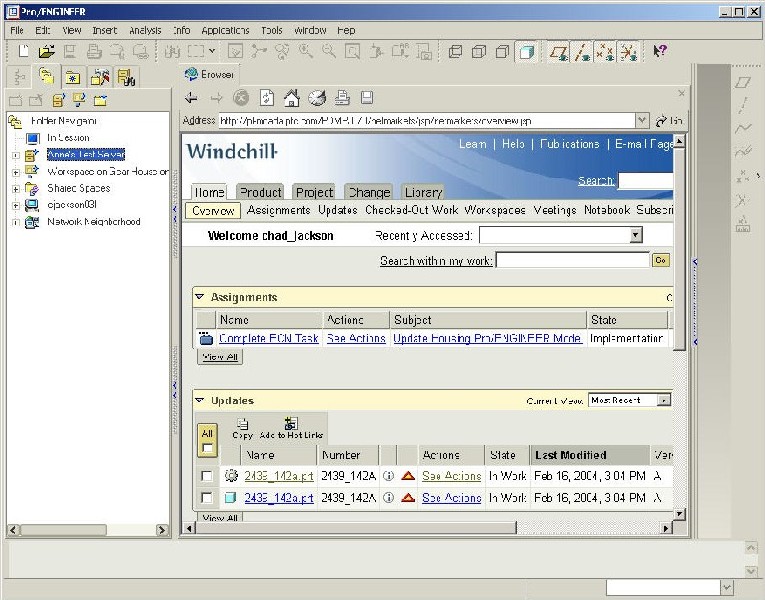Save using the floppy disk icon in the main toolbar
The image size is (765, 600).
pos(70,51)
